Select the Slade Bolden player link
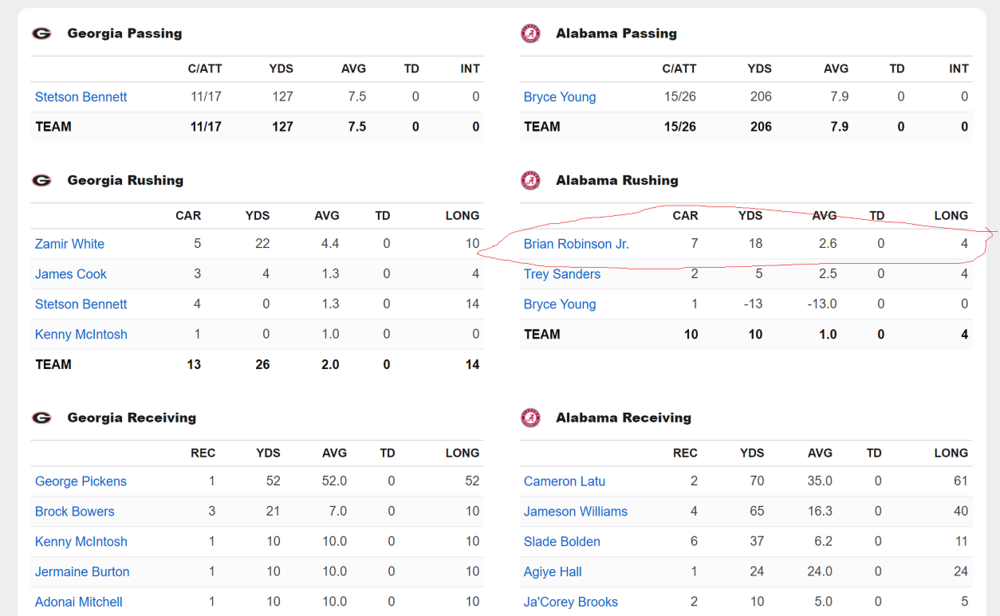Image resolution: width=1000 pixels, height=616 pixels. pyautogui.click(x=562, y=541)
